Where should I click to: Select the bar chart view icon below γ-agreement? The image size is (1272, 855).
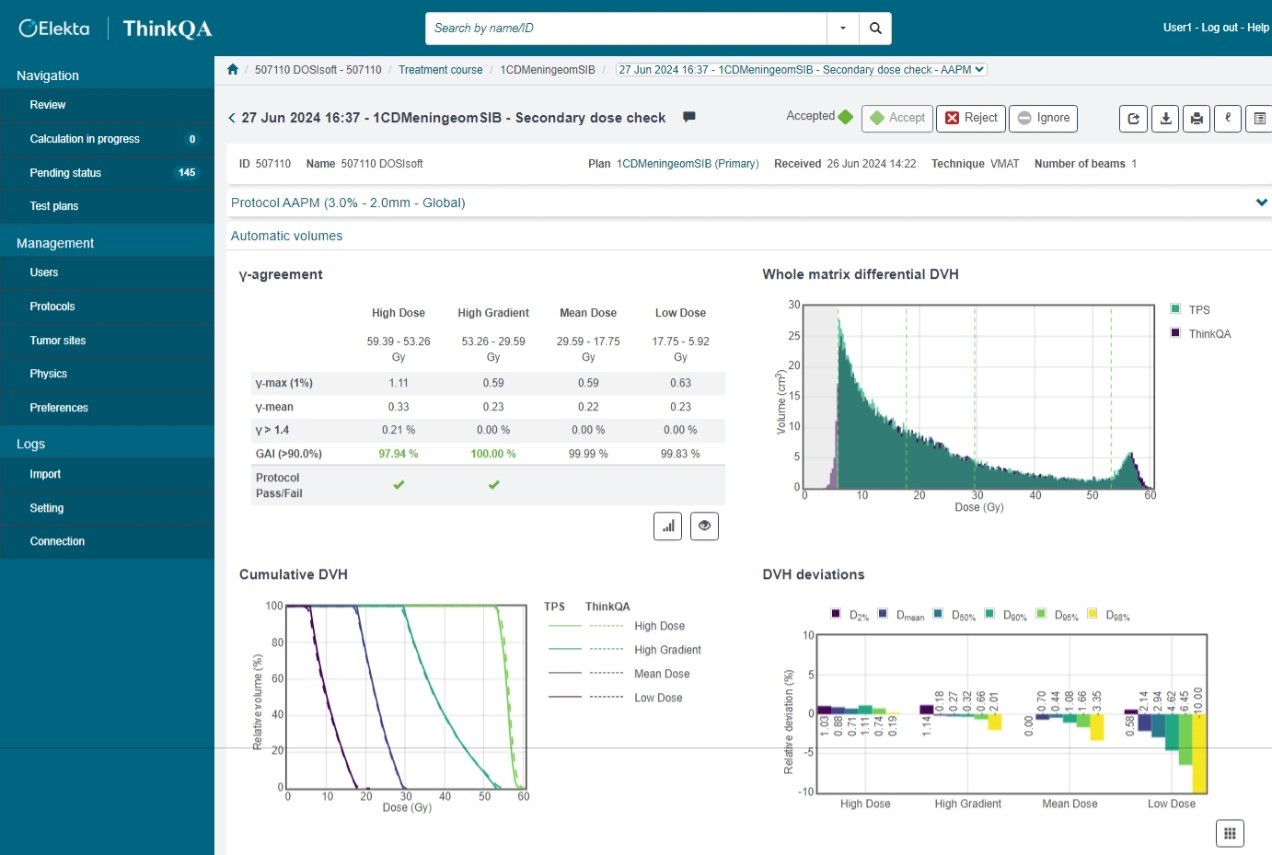(x=667, y=525)
